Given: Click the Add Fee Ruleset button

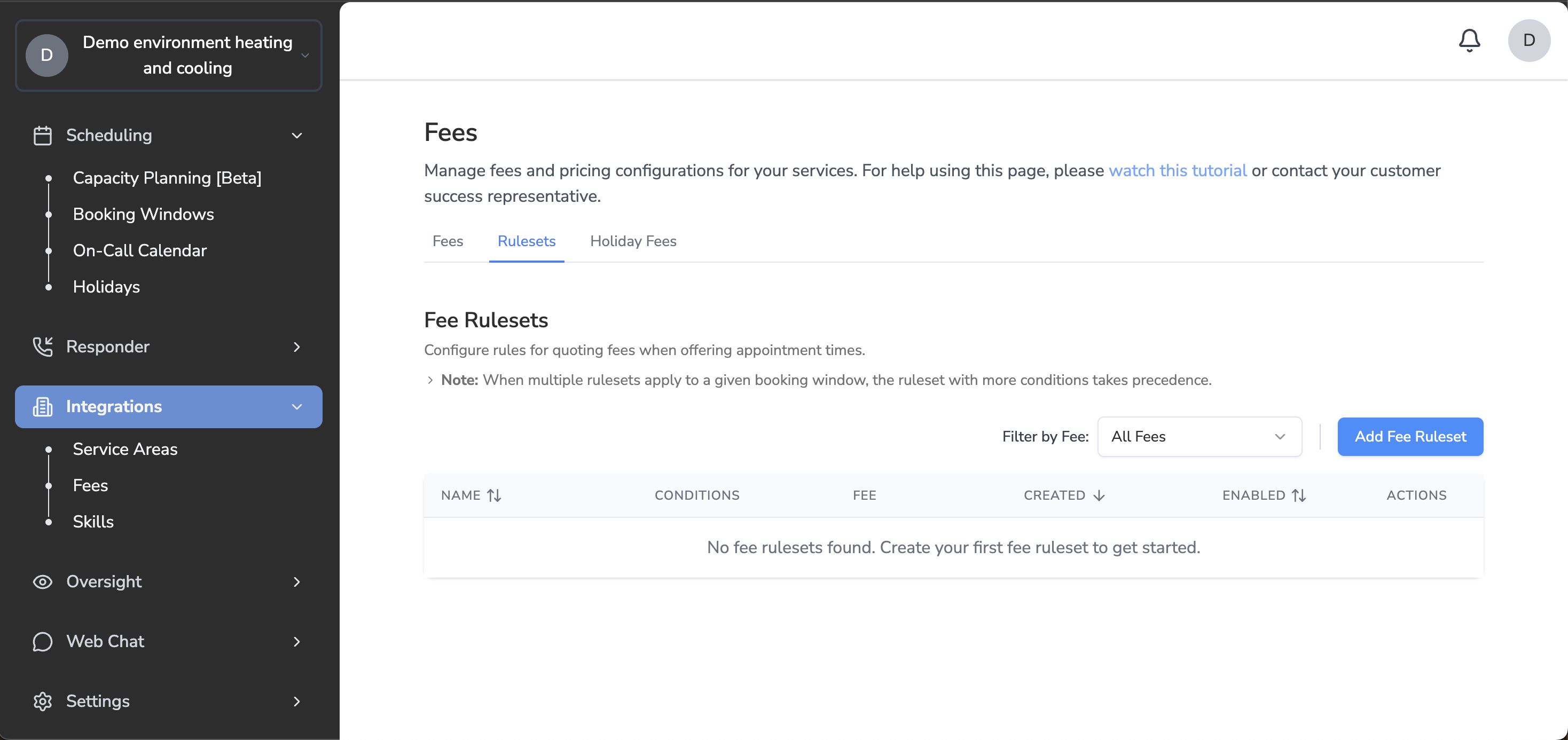Looking at the screenshot, I should 1409,436.
